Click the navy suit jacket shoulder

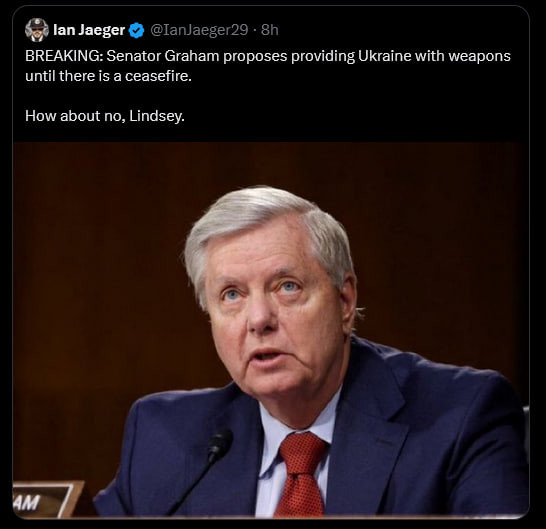coord(453,387)
